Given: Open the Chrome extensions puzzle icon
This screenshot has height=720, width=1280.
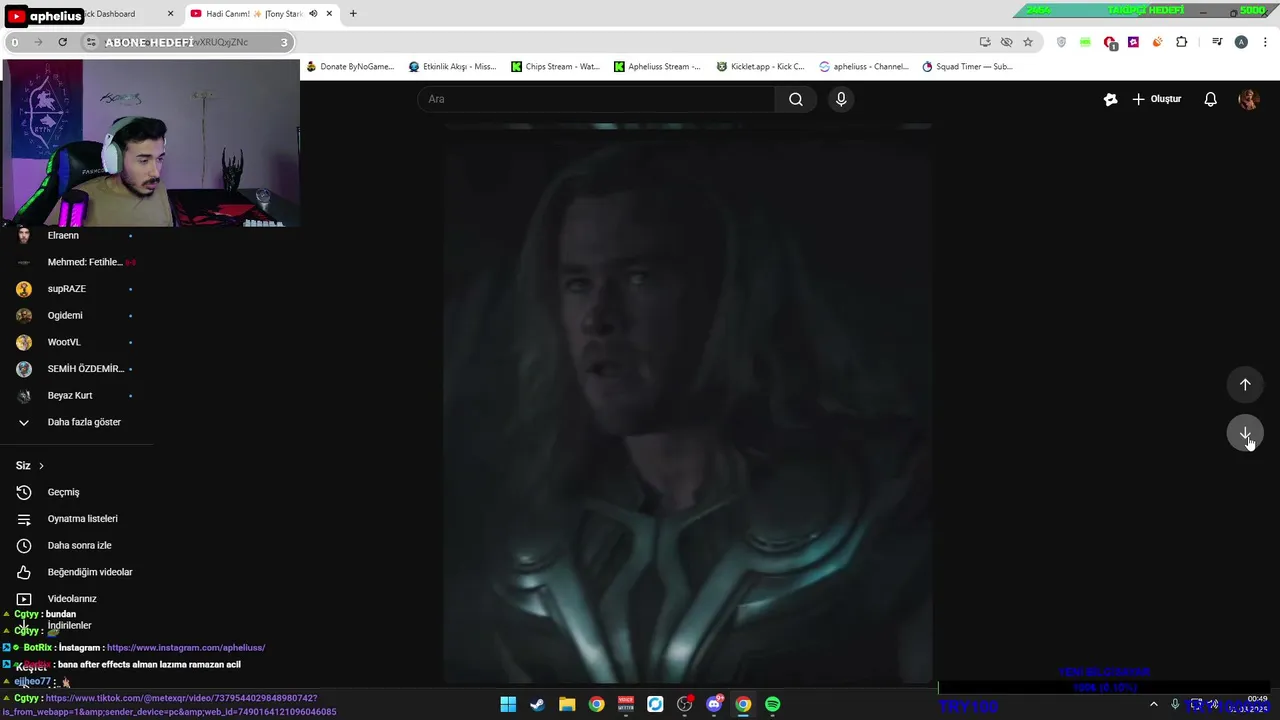Looking at the screenshot, I should pyautogui.click(x=1182, y=42).
